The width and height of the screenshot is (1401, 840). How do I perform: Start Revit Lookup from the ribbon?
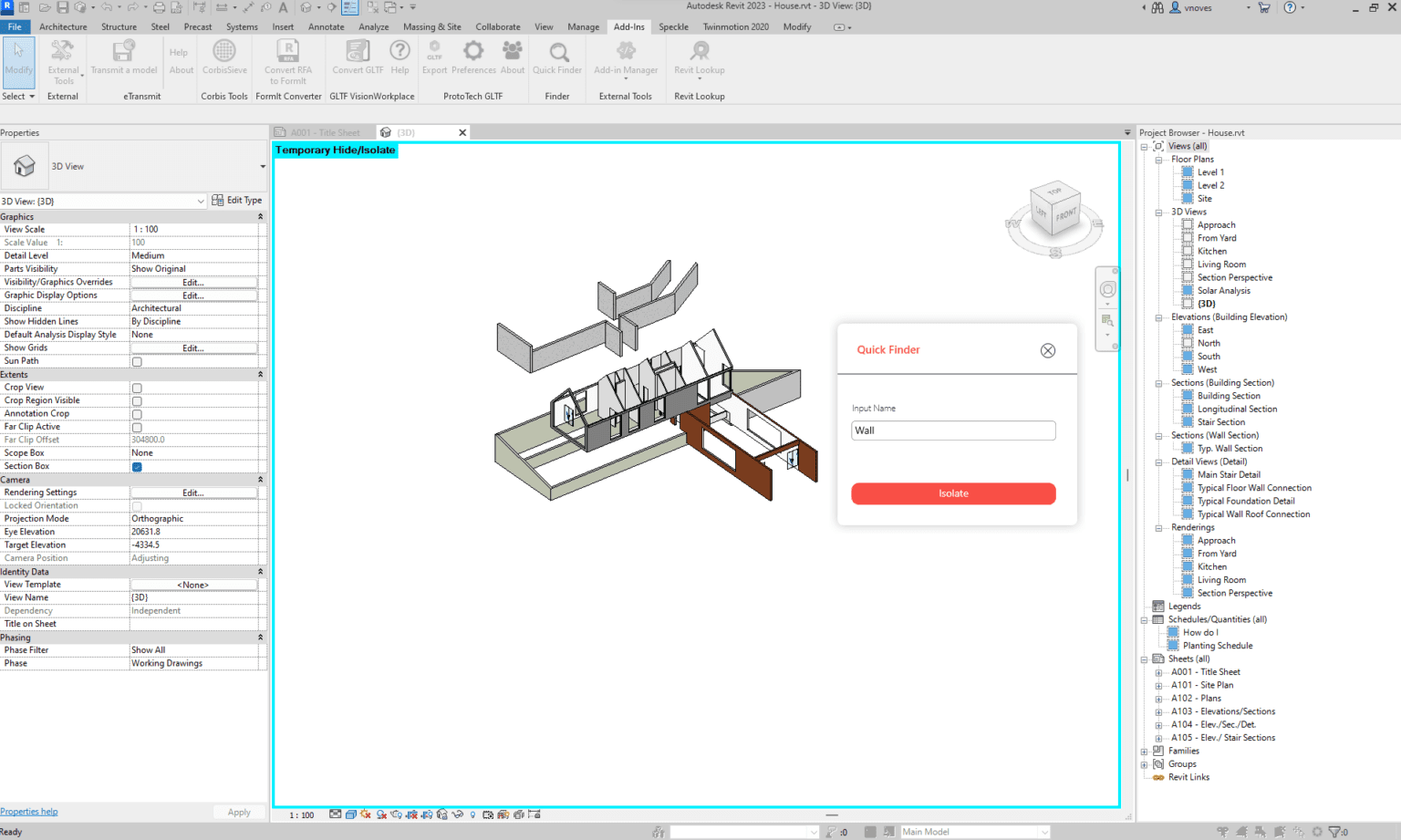699,56
